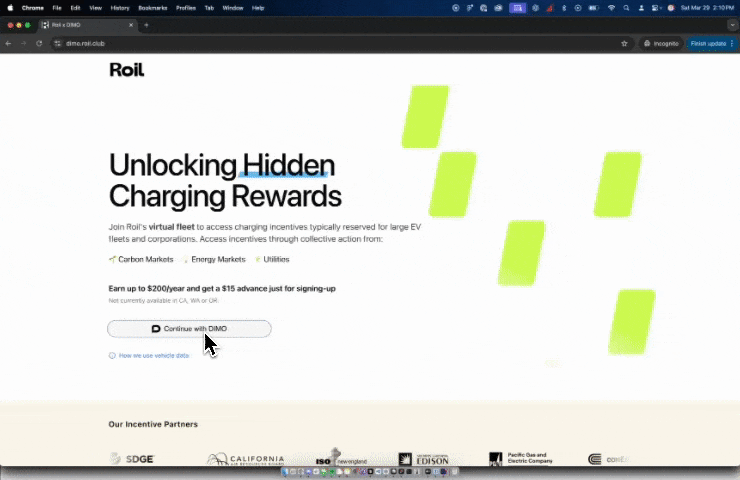The height and width of the screenshot is (480, 740).
Task: Open the Window menu
Action: coord(233,8)
